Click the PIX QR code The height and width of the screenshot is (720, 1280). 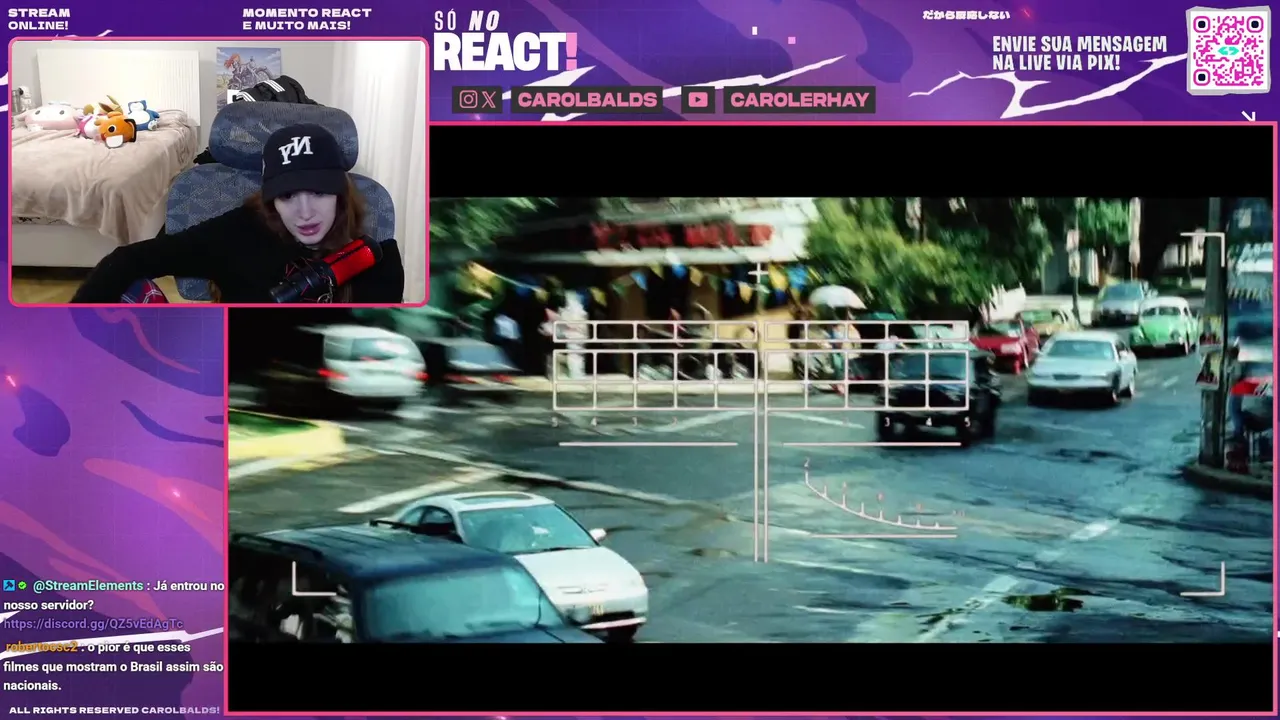click(x=1228, y=49)
